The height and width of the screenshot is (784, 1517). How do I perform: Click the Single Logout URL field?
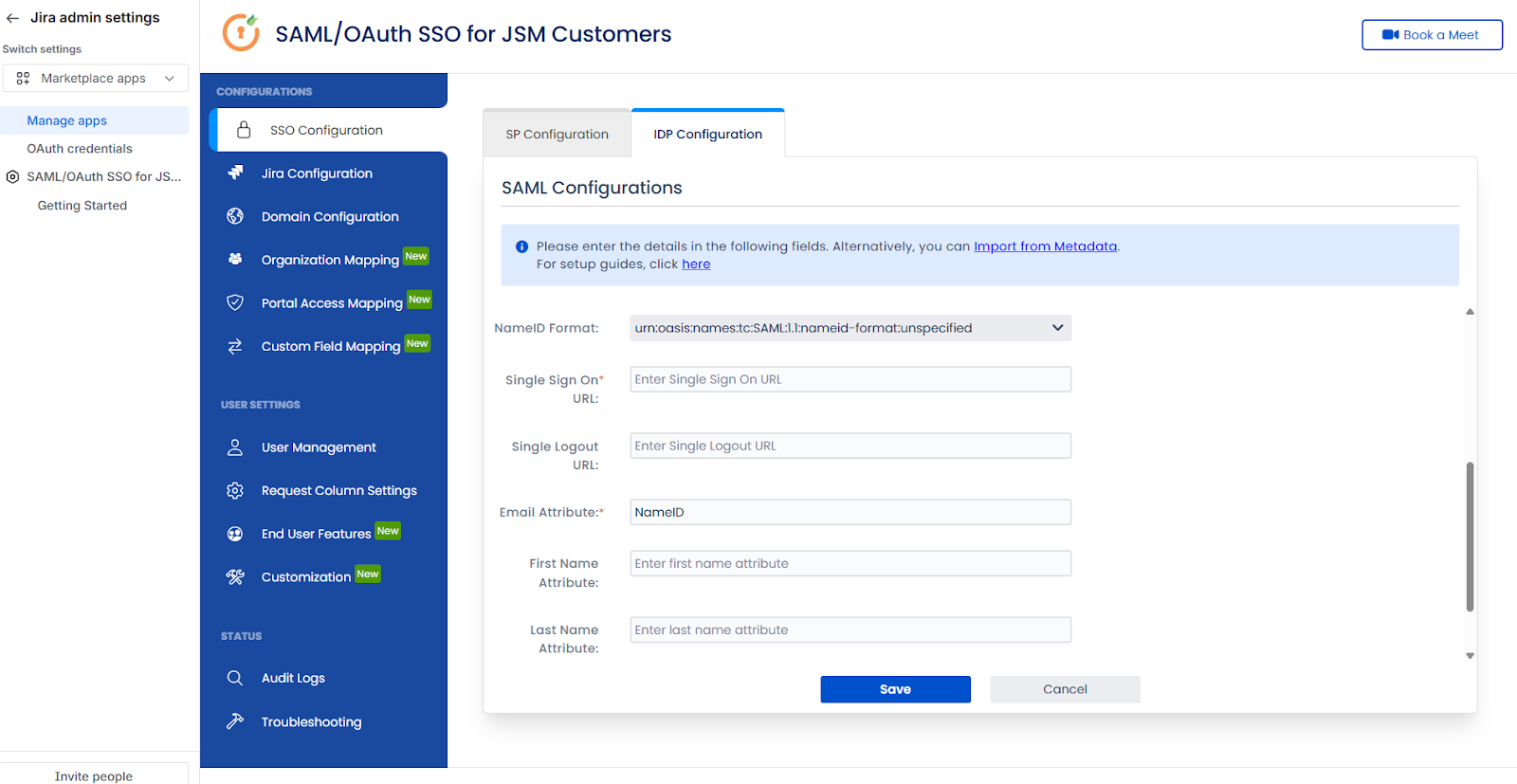click(x=850, y=446)
